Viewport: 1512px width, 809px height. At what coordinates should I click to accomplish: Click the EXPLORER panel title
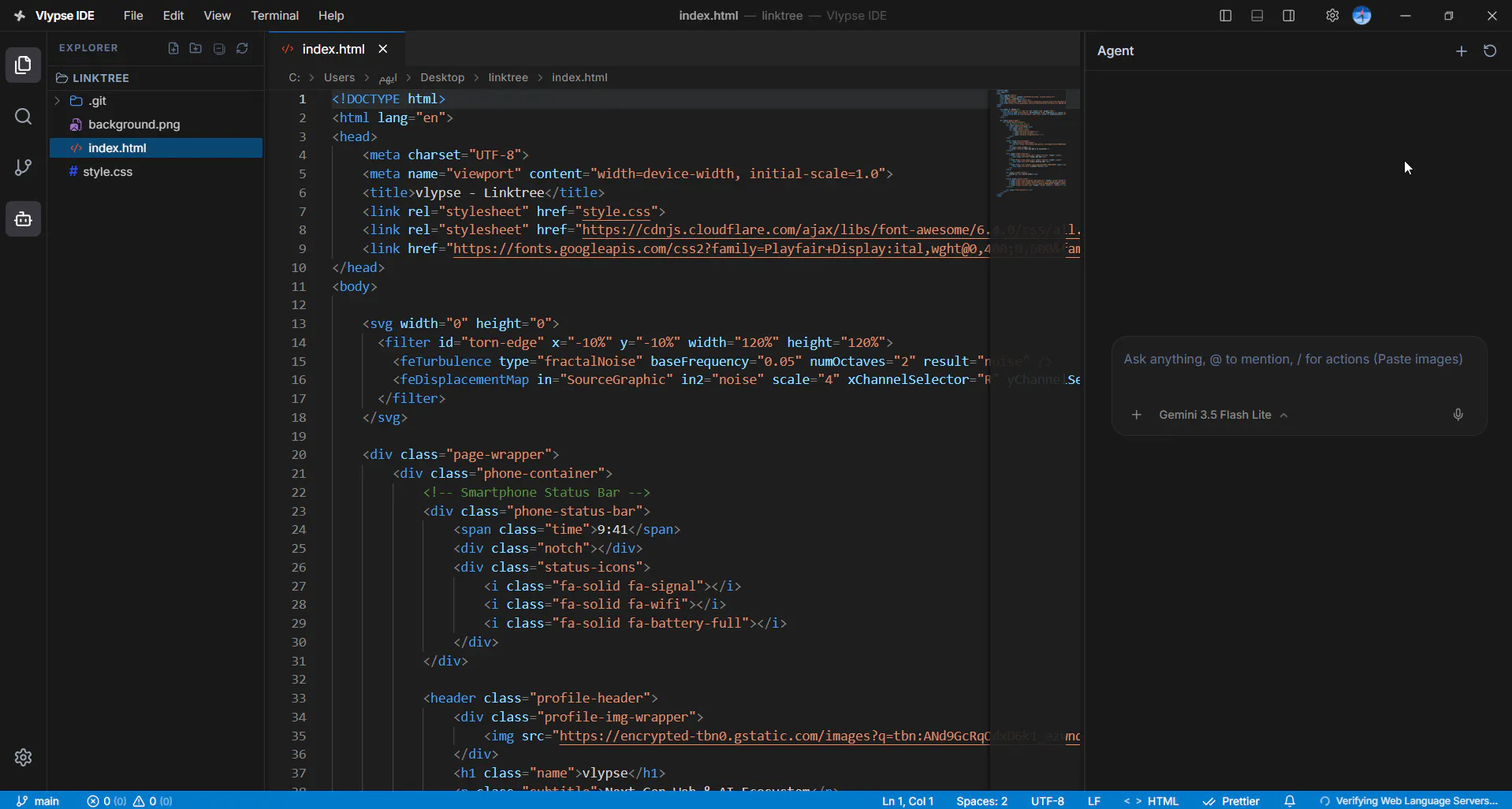[x=88, y=48]
